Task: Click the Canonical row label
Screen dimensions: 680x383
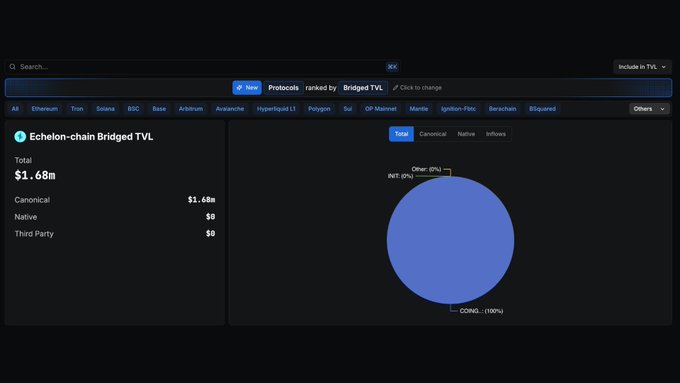Action: click(32, 200)
